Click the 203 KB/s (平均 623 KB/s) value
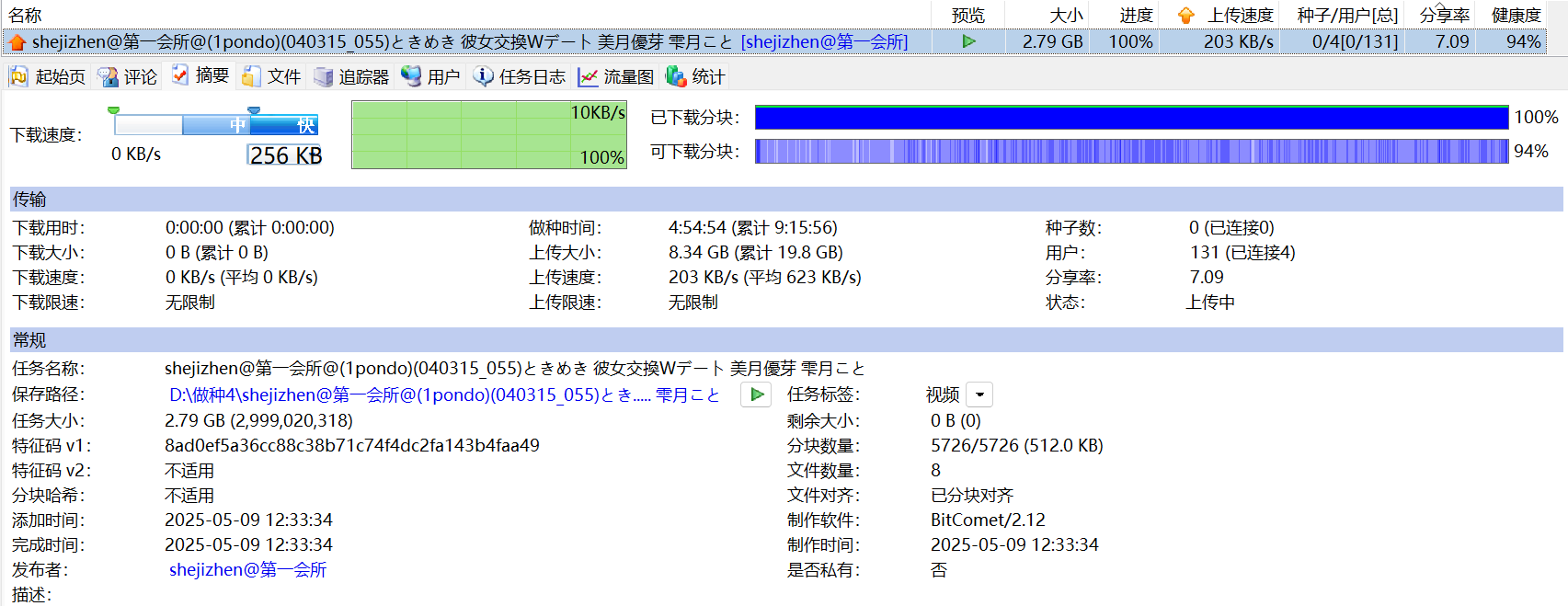 click(x=765, y=277)
